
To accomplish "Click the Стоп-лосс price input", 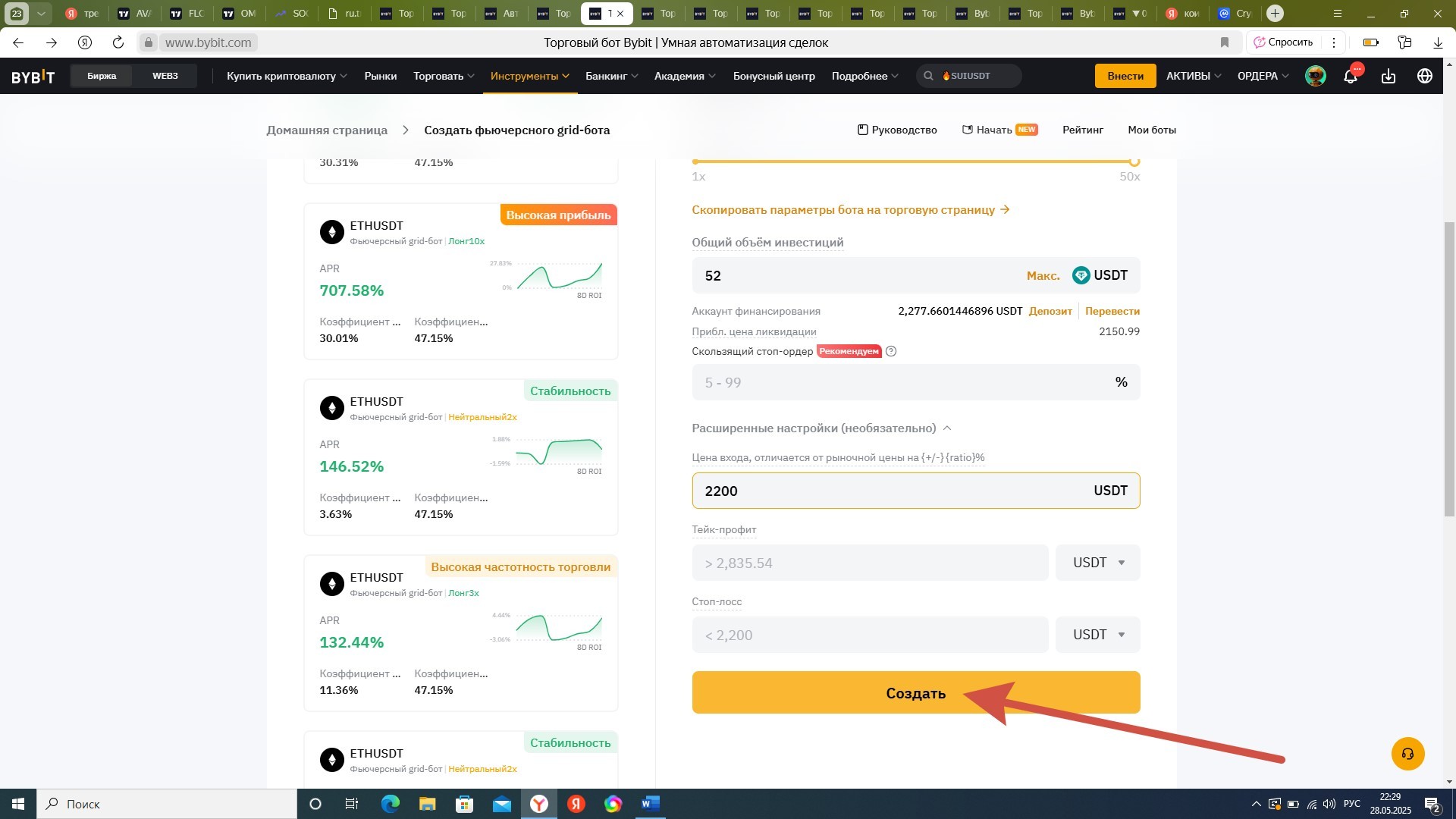I will (870, 635).
